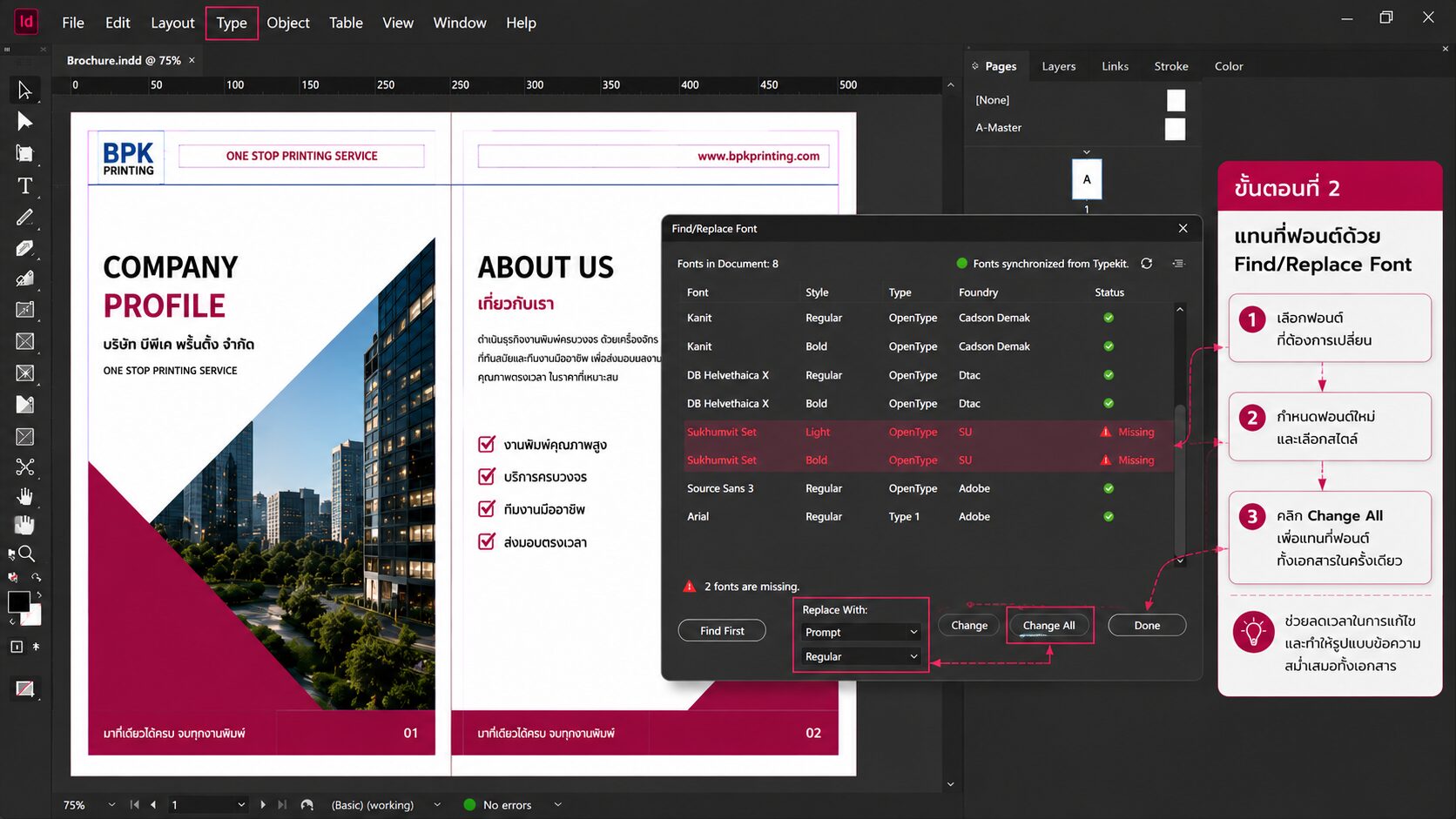Go to first page button
Viewport: 1456px width, 819px height.
pos(134,805)
